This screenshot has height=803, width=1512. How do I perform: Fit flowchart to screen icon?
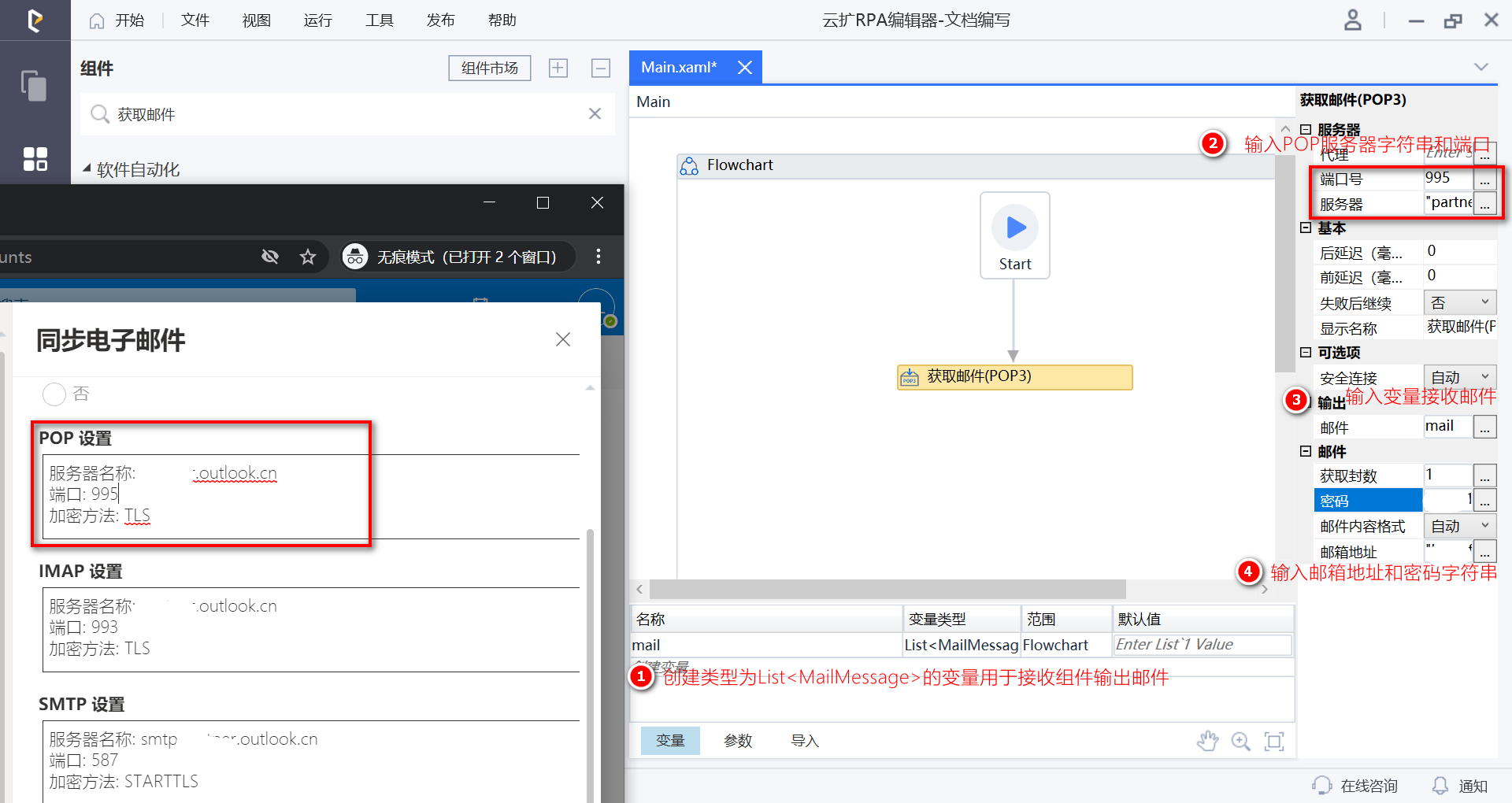(x=1274, y=741)
